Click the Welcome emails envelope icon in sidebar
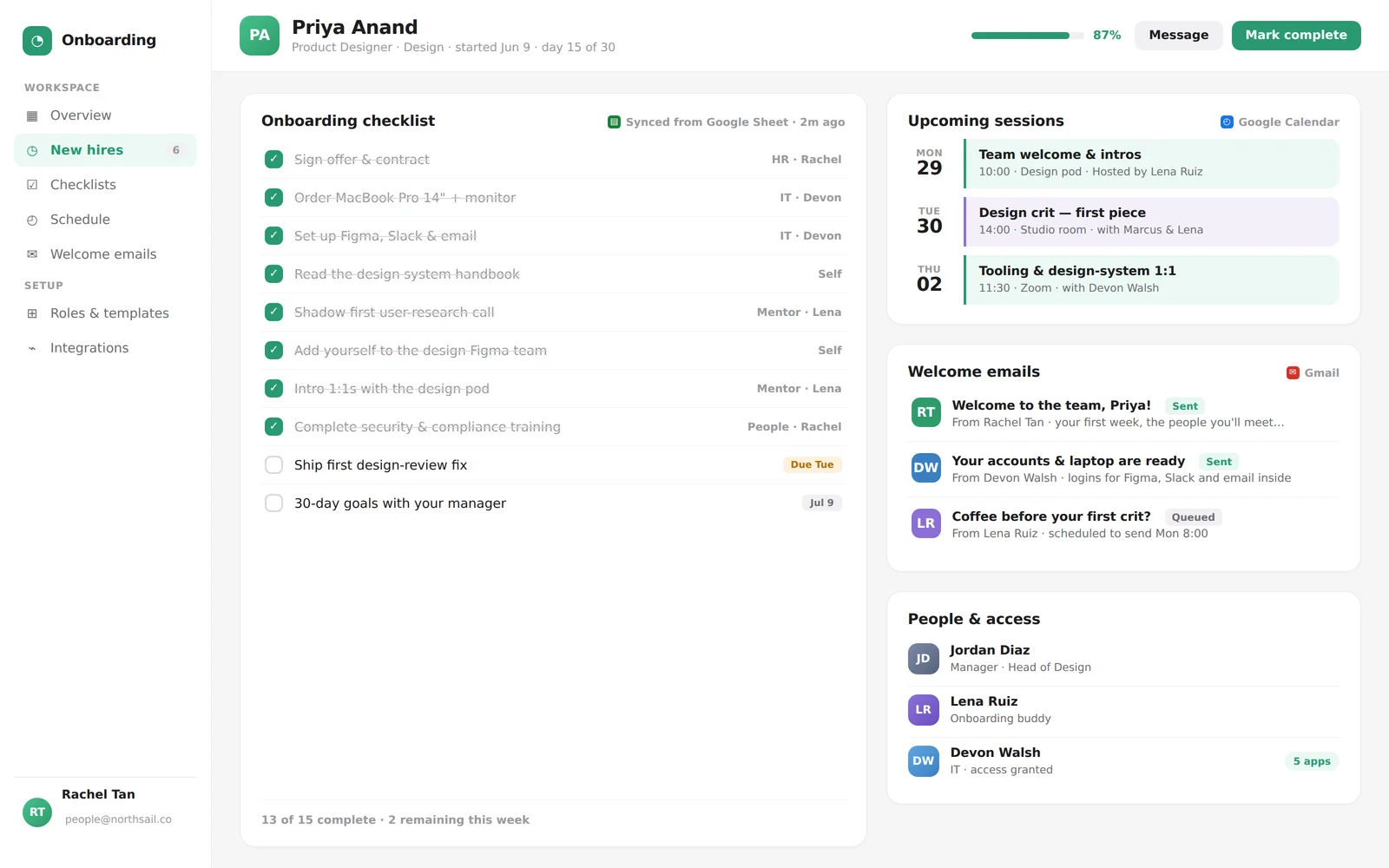 32,254
